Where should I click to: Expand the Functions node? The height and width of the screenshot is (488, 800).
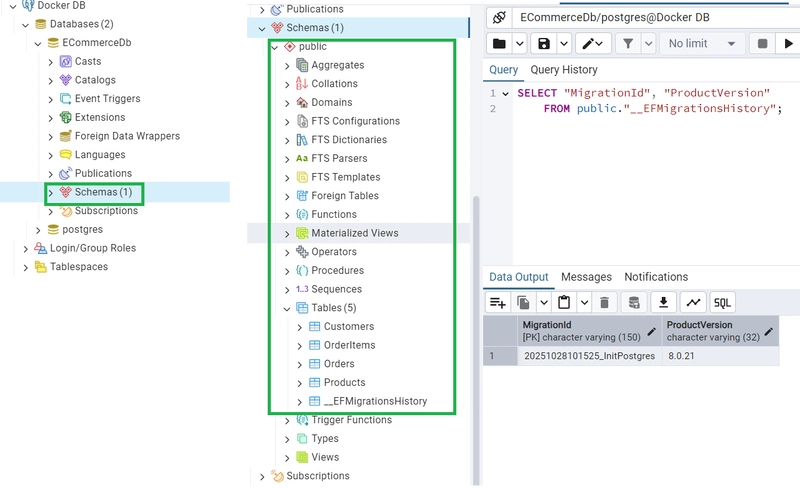click(x=287, y=215)
